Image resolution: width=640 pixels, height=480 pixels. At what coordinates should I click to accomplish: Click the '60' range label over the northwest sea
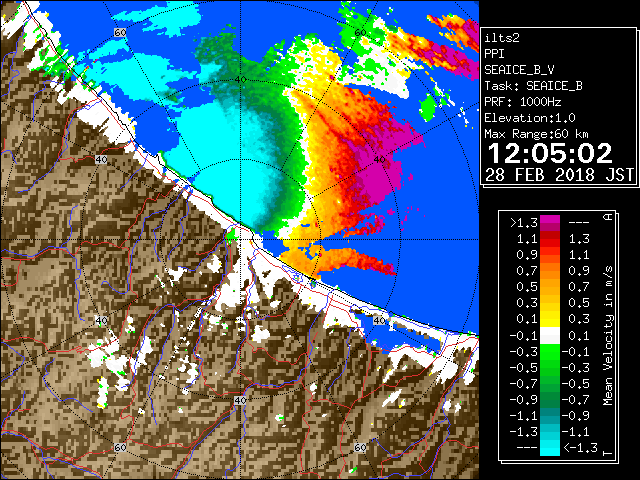point(120,32)
